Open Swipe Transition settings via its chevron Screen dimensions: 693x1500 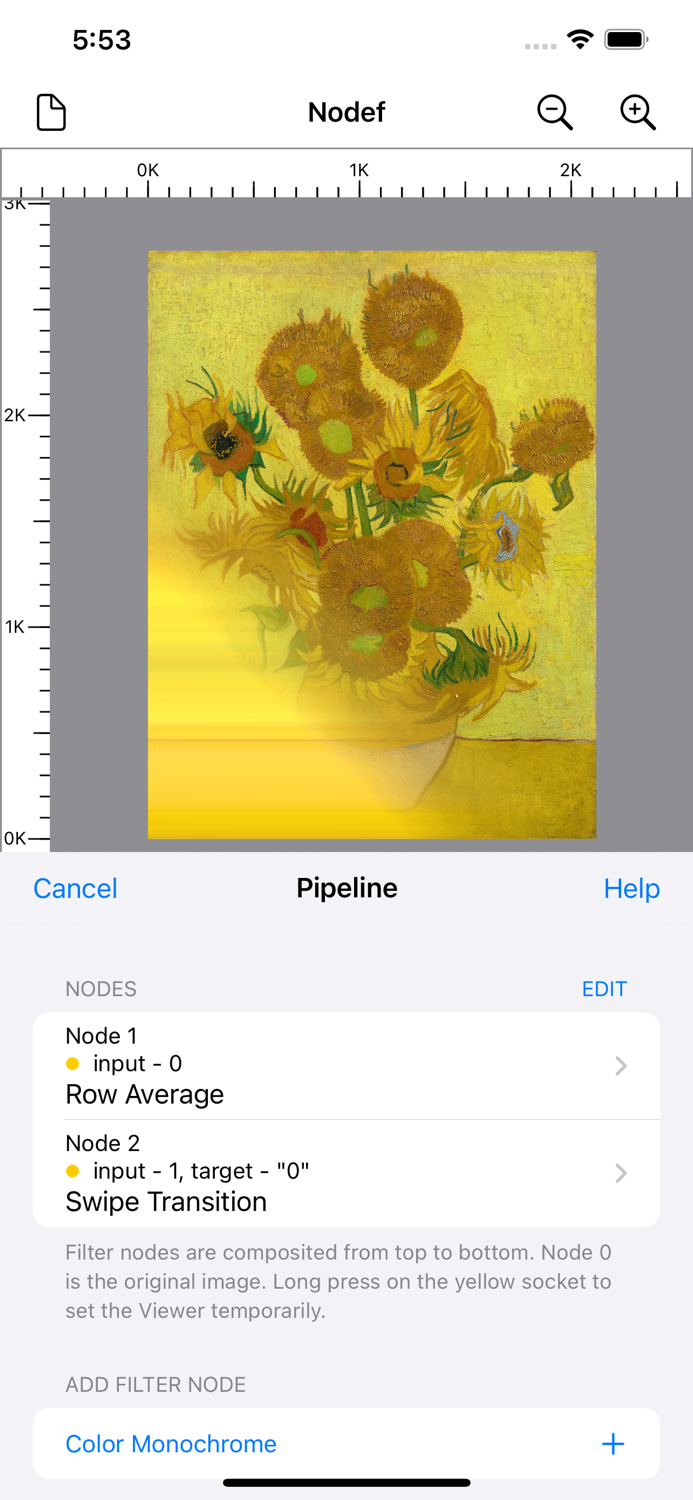(621, 1172)
